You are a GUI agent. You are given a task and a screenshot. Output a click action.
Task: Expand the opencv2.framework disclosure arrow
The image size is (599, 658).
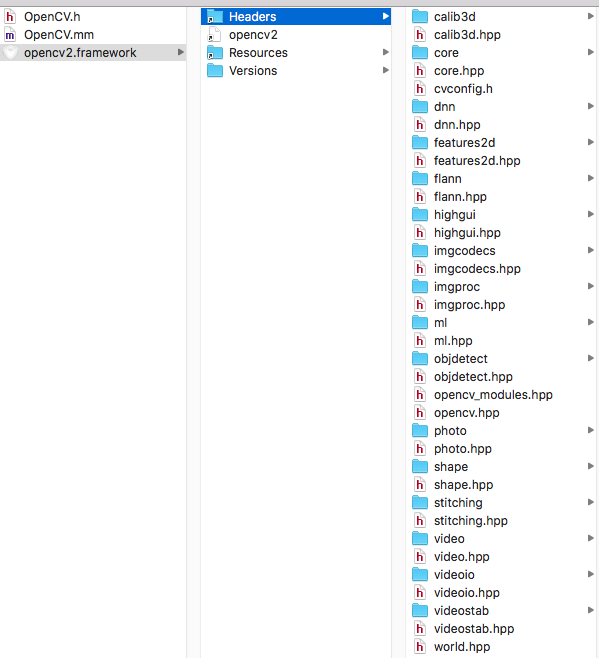pyautogui.click(x=180, y=52)
